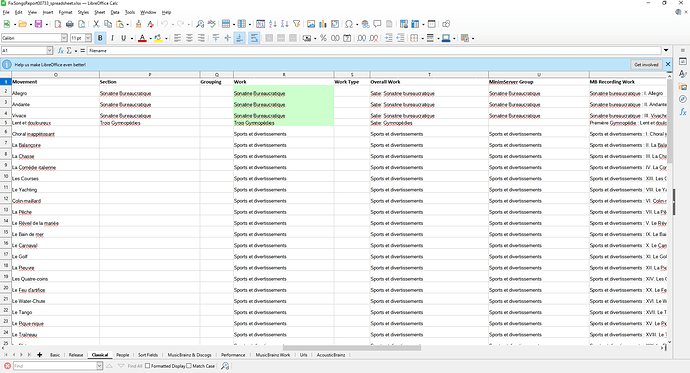Click the Spelling check icon
The height and width of the screenshot is (373, 690).
(x=212, y=24)
